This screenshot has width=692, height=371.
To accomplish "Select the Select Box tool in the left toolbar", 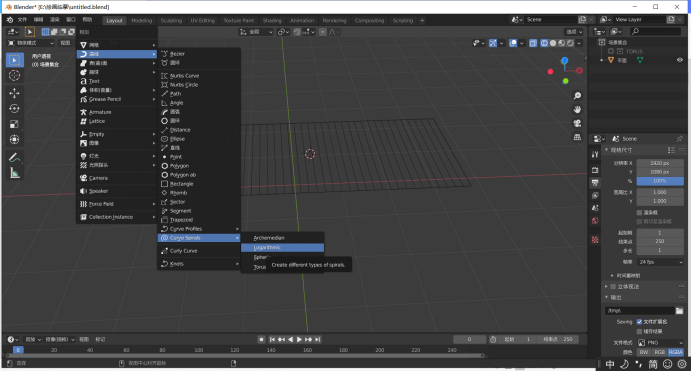I will (x=15, y=60).
